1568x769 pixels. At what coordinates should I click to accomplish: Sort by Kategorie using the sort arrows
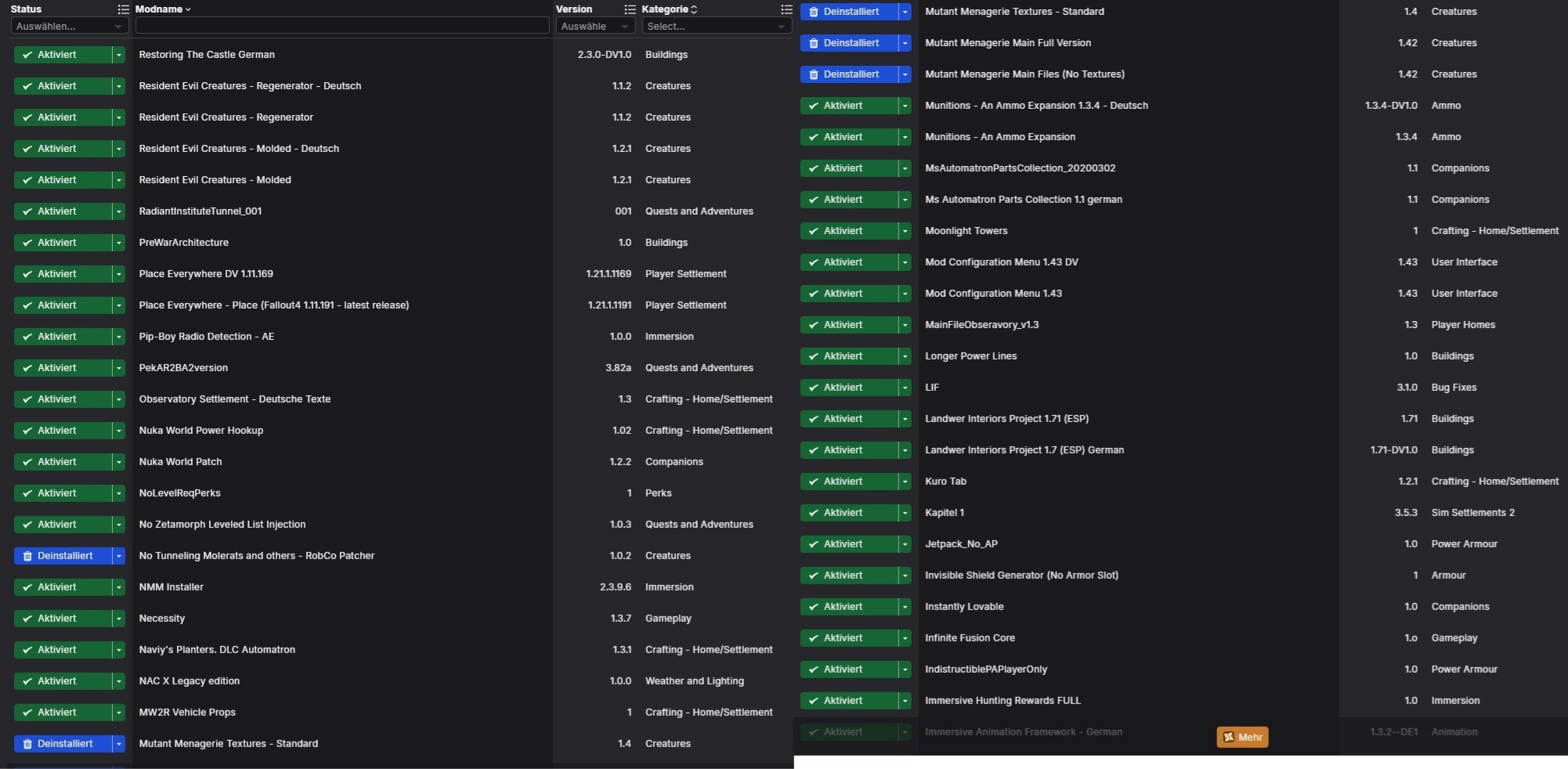pyautogui.click(x=694, y=9)
